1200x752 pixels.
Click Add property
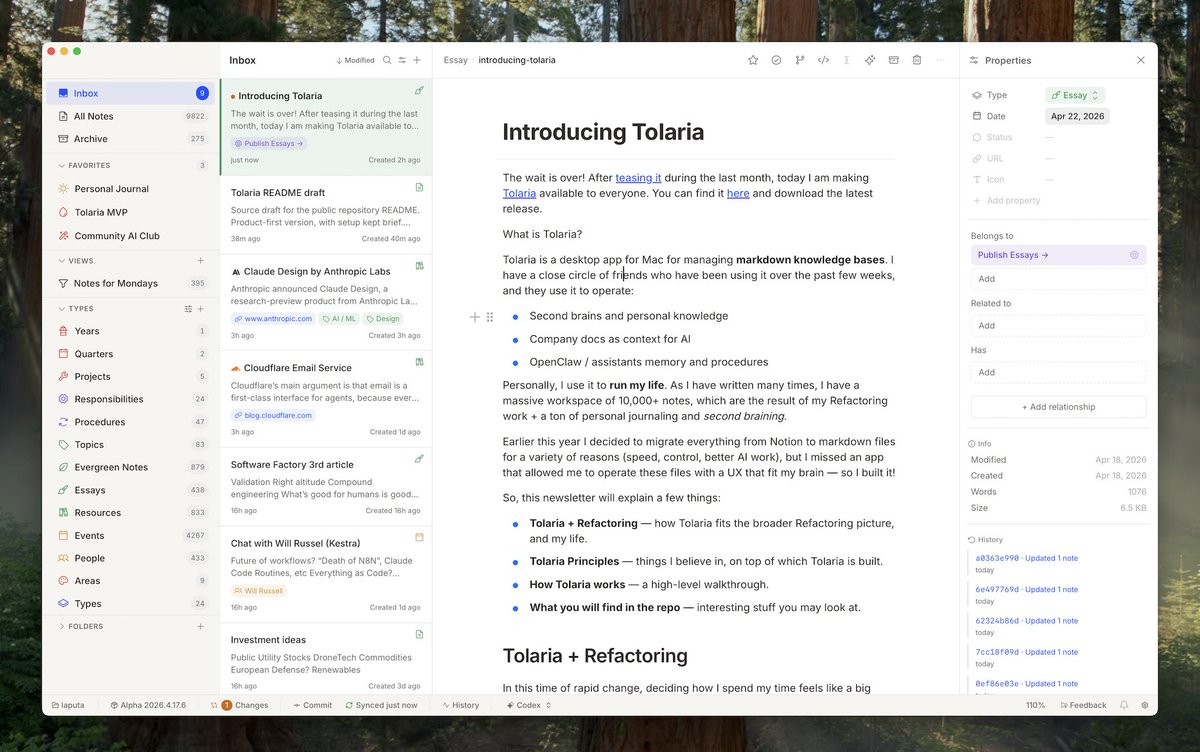click(x=1005, y=200)
